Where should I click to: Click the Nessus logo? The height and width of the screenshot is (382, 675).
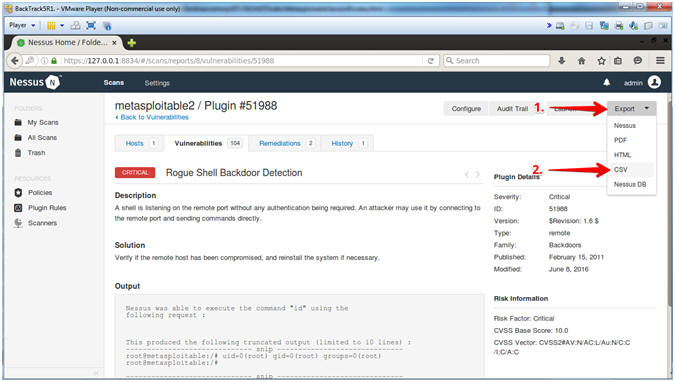[x=35, y=82]
